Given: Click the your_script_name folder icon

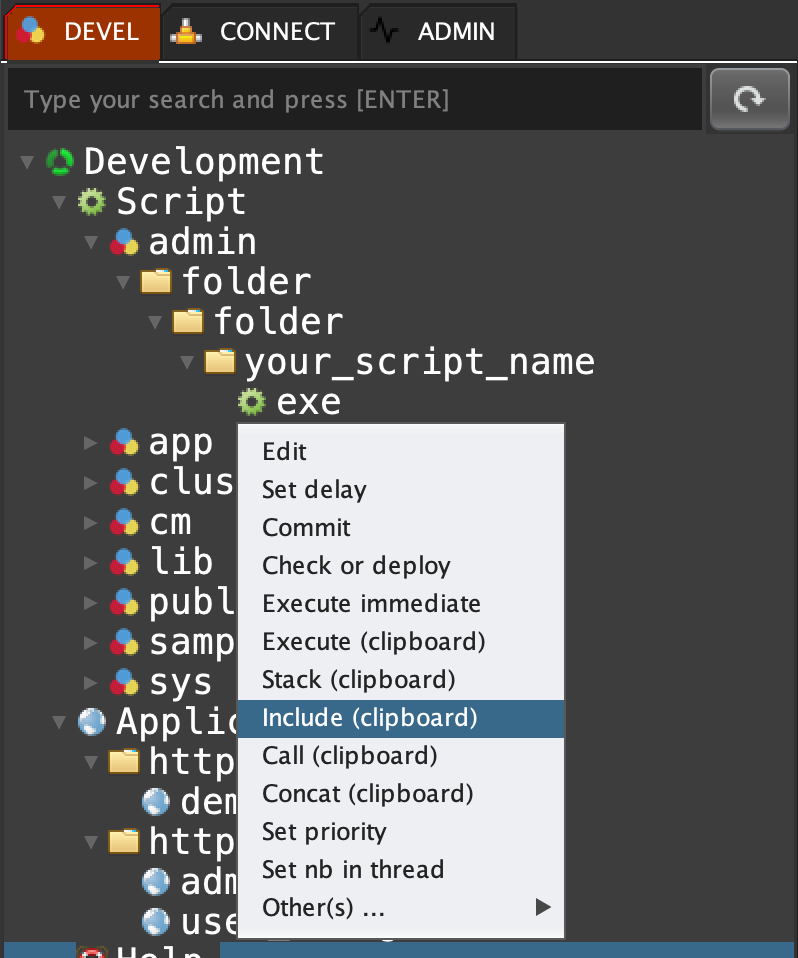Looking at the screenshot, I should click(220, 361).
